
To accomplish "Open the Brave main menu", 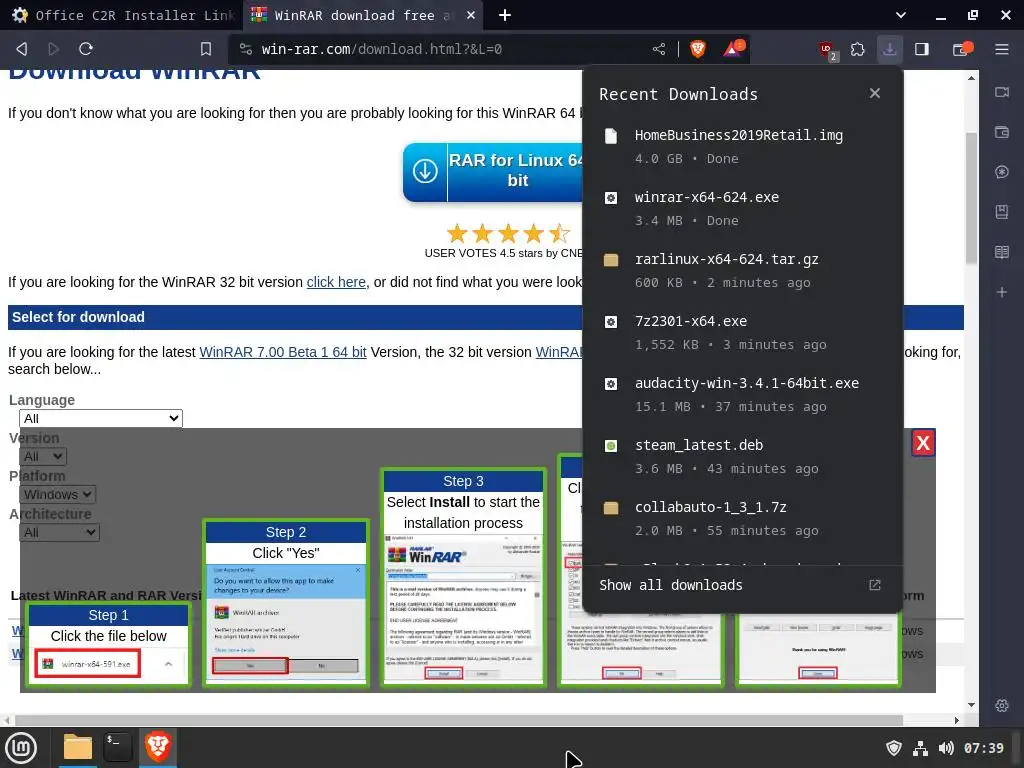I will 1002,49.
